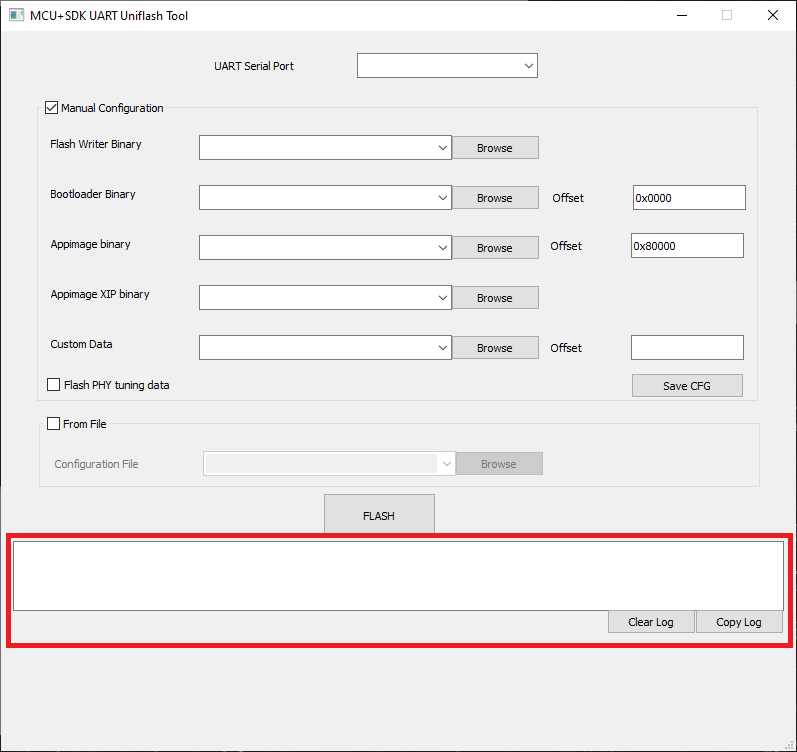Open the Custom Data dropdown
Image resolution: width=797 pixels, height=752 pixels.
[325, 348]
